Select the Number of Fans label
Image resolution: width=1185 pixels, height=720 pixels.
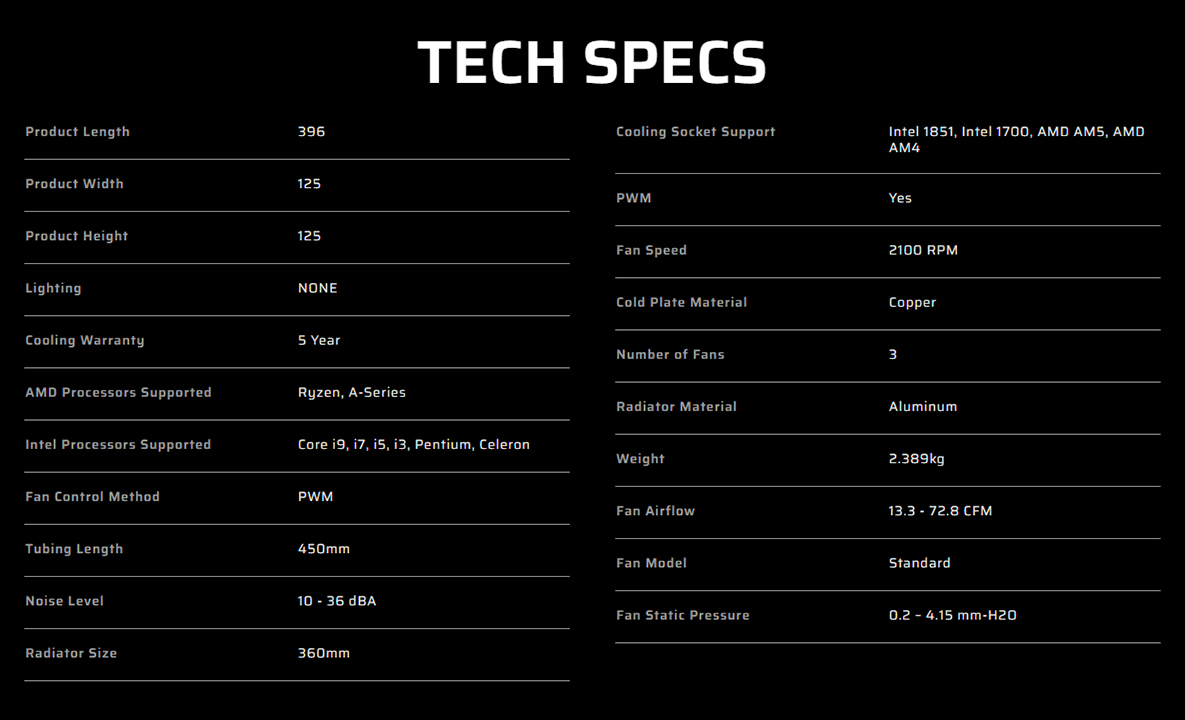670,354
